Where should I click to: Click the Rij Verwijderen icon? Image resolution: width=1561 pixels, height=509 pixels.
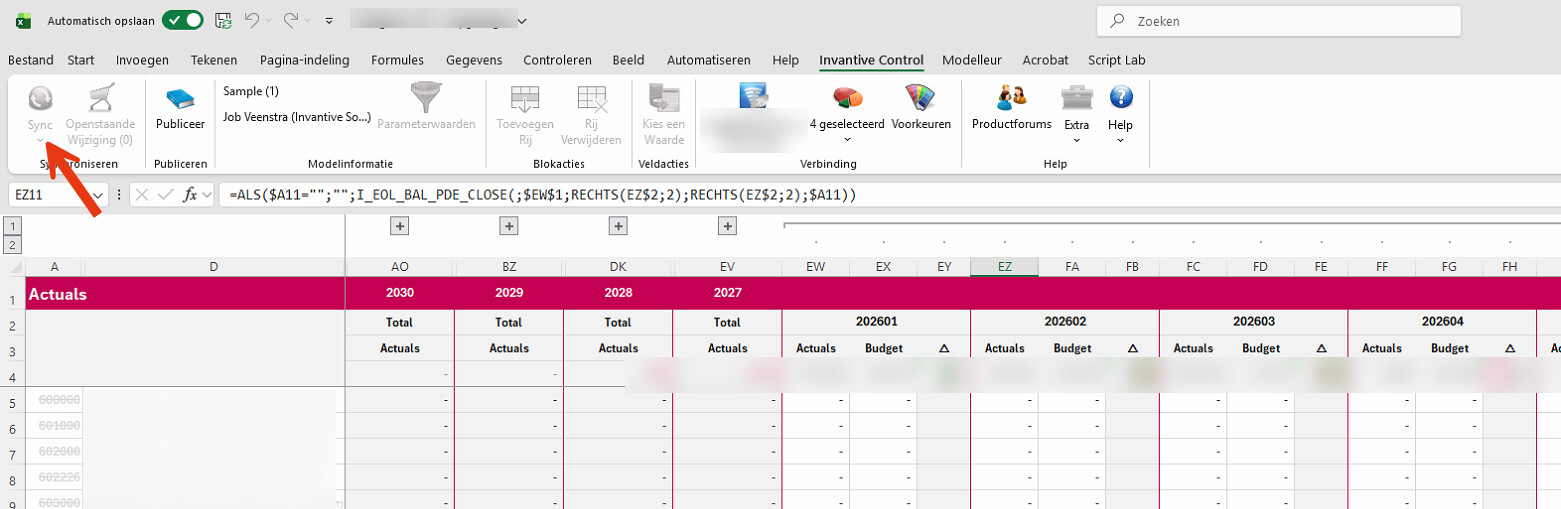click(591, 99)
